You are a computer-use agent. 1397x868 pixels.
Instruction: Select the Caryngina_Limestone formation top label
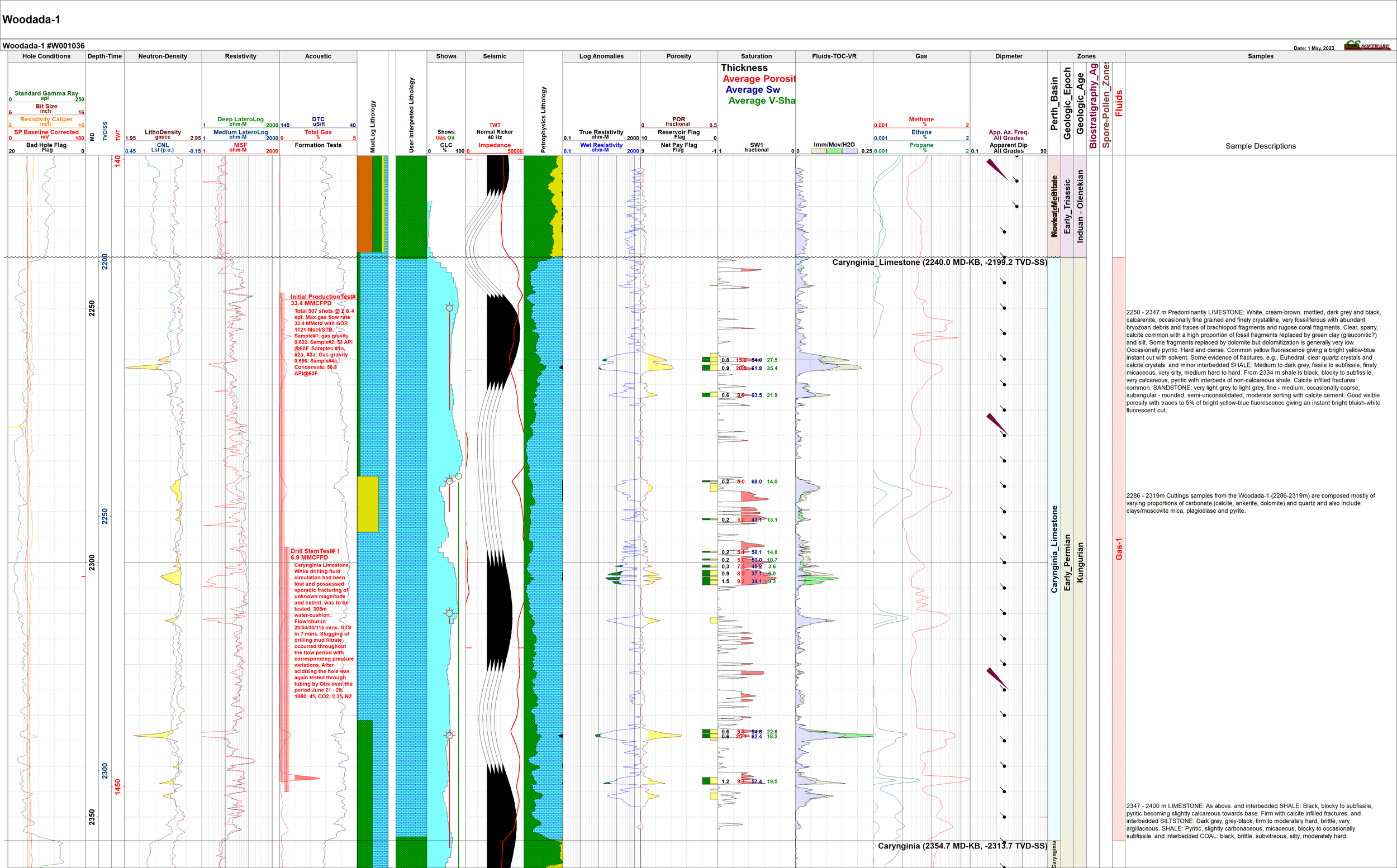[939, 263]
